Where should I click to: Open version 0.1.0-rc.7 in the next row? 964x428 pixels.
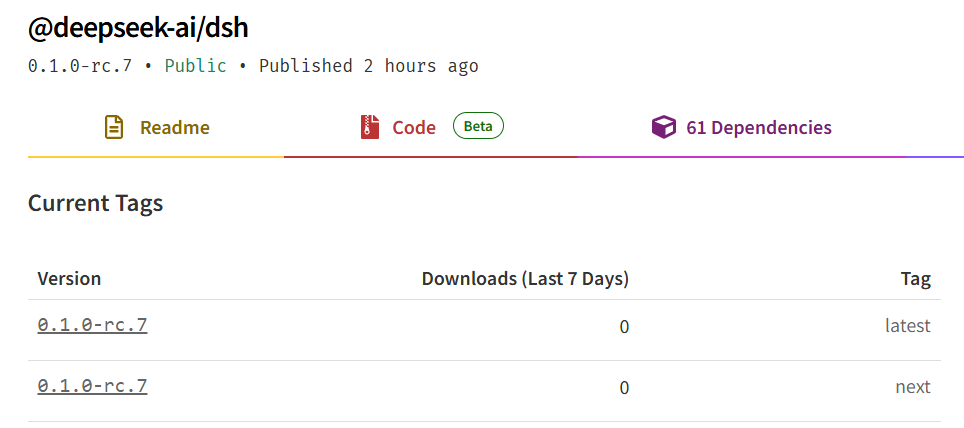click(x=92, y=386)
